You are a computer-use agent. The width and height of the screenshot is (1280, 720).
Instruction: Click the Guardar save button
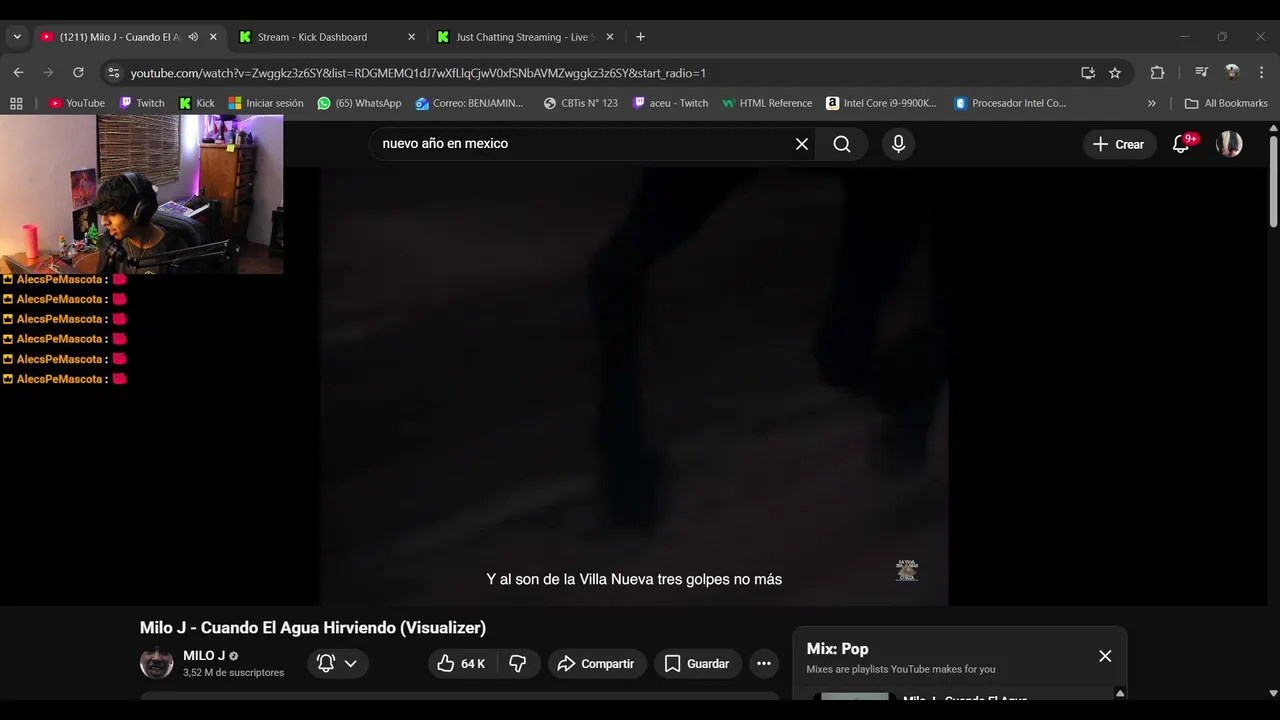point(698,663)
